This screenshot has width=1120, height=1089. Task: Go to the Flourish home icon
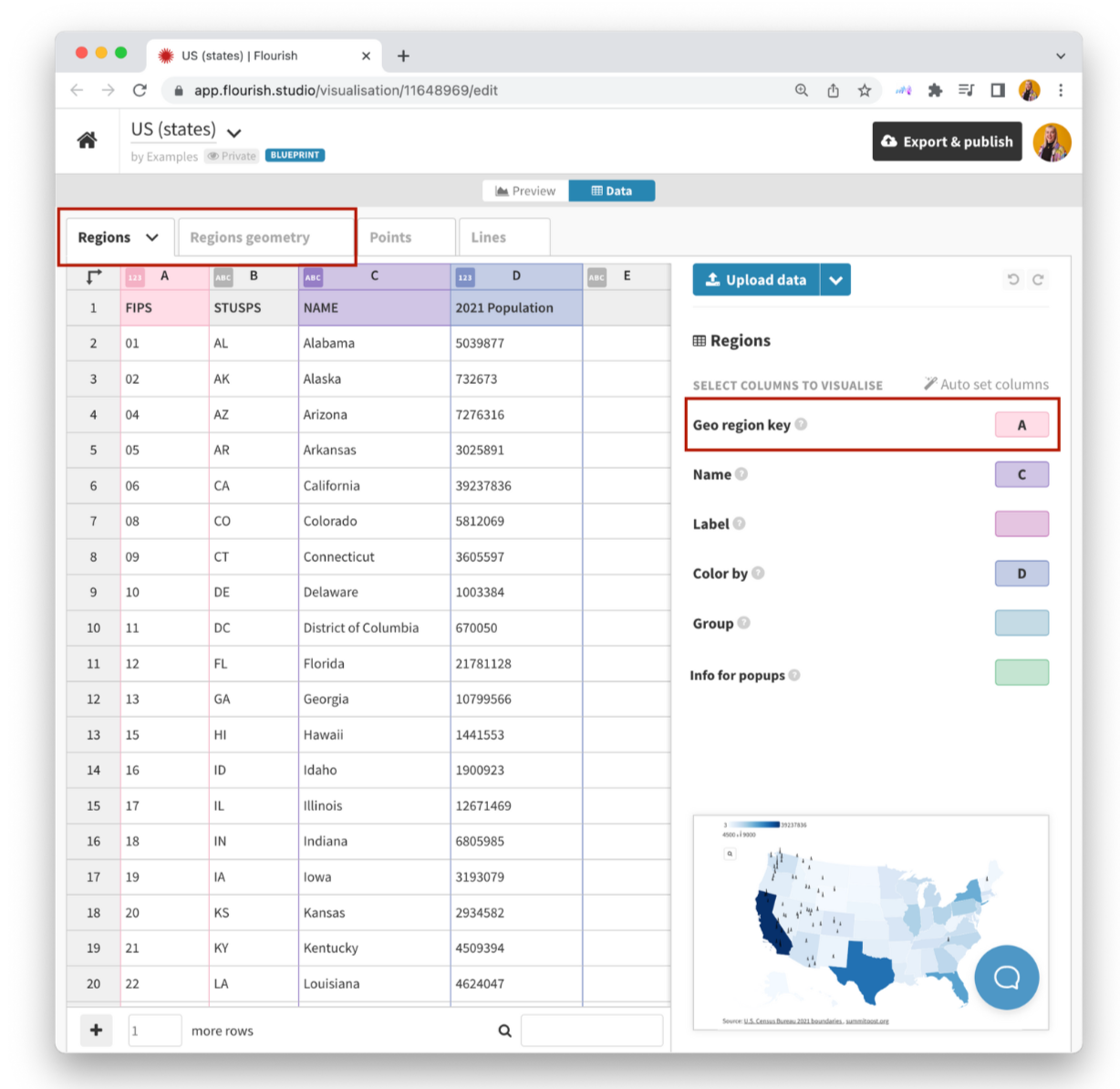(87, 140)
